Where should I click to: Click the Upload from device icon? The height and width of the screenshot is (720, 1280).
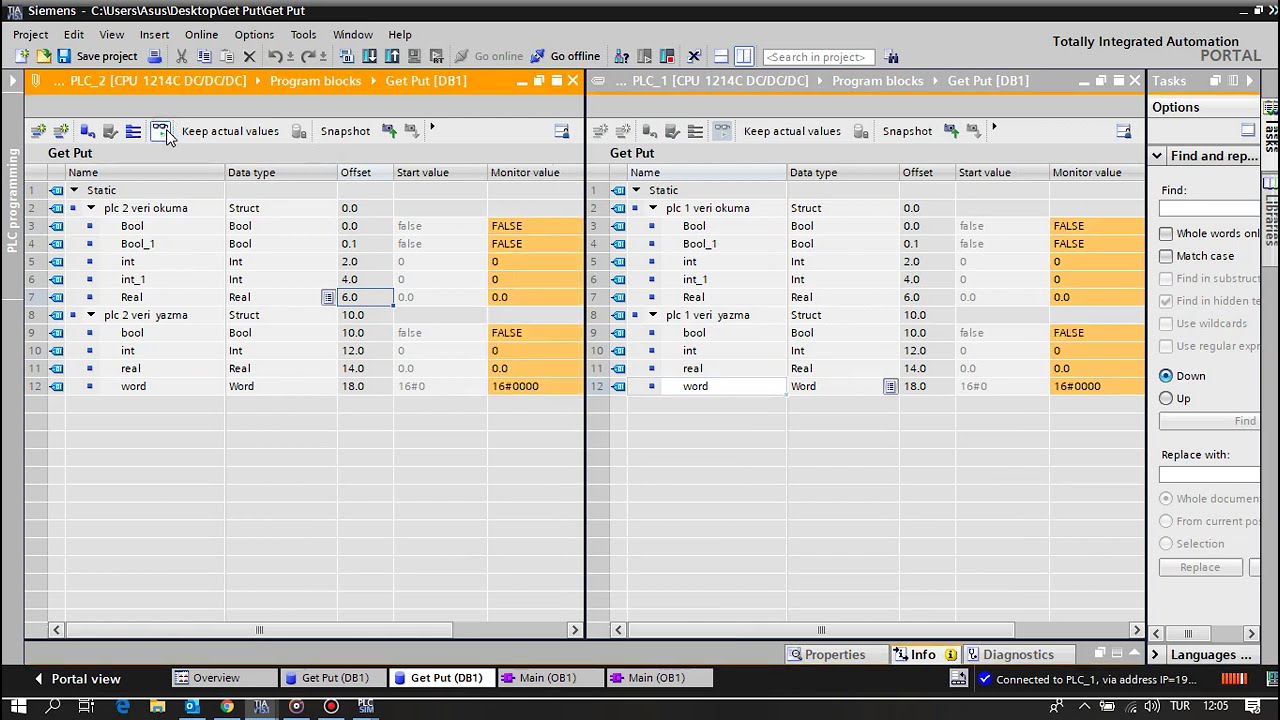[392, 56]
